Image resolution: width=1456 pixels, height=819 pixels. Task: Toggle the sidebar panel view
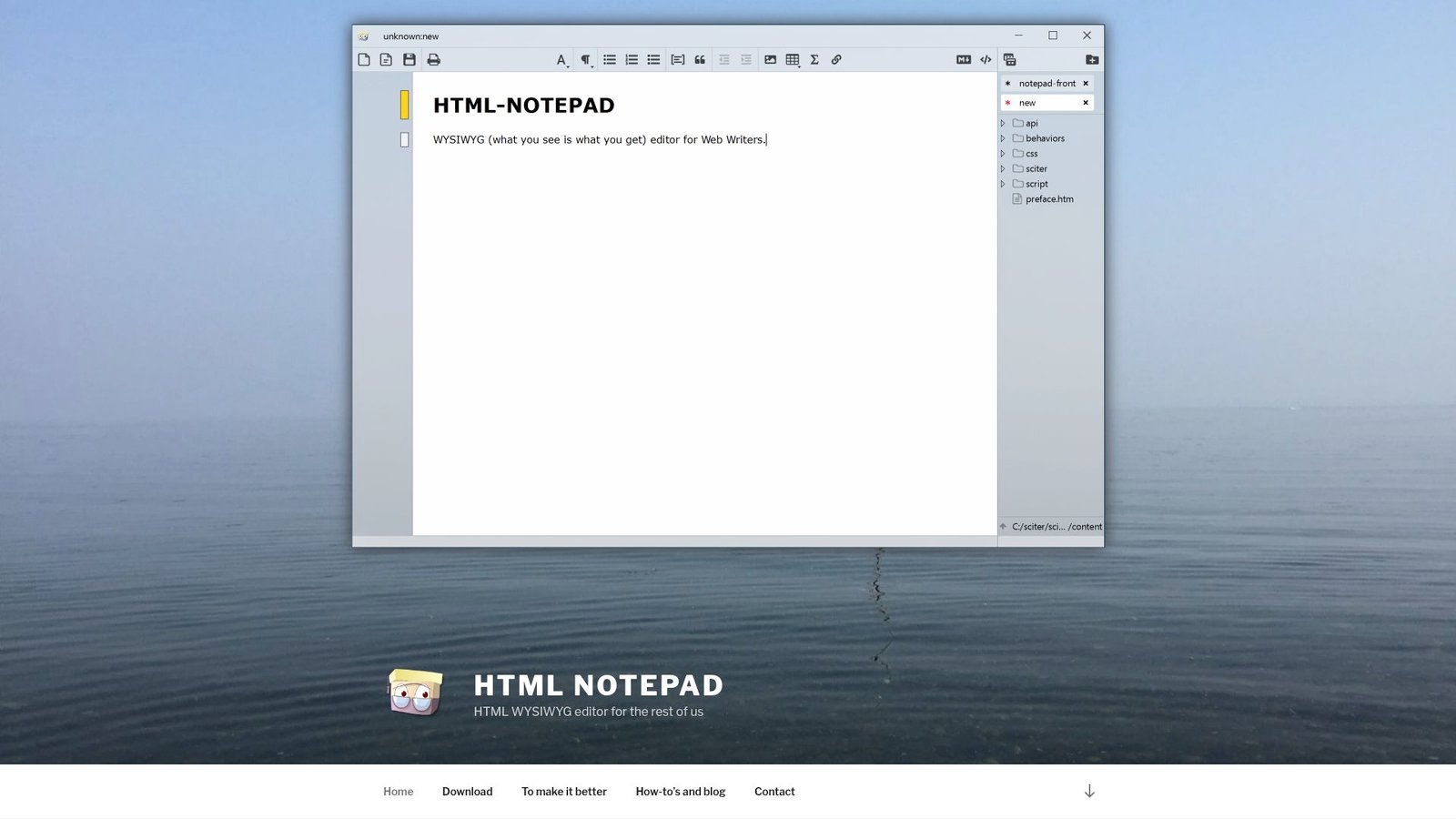pos(1009,59)
